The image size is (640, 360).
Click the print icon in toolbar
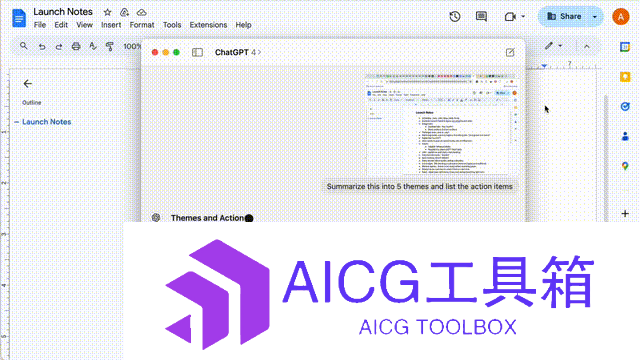pyautogui.click(x=76, y=46)
